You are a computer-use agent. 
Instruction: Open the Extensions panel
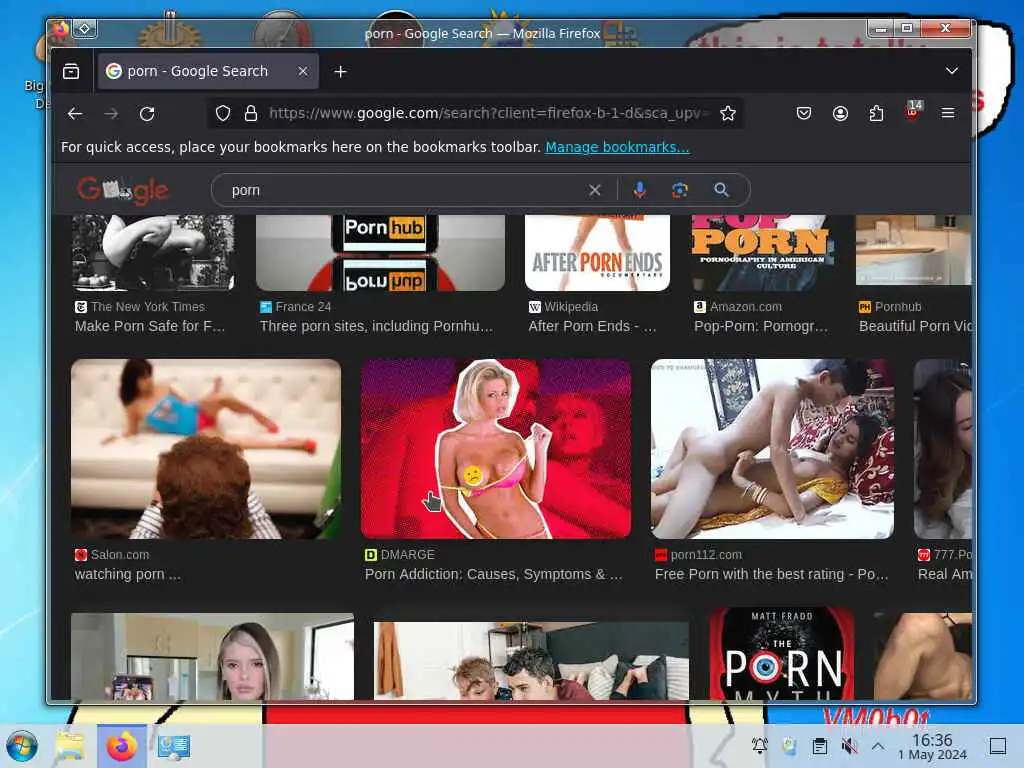[876, 114]
